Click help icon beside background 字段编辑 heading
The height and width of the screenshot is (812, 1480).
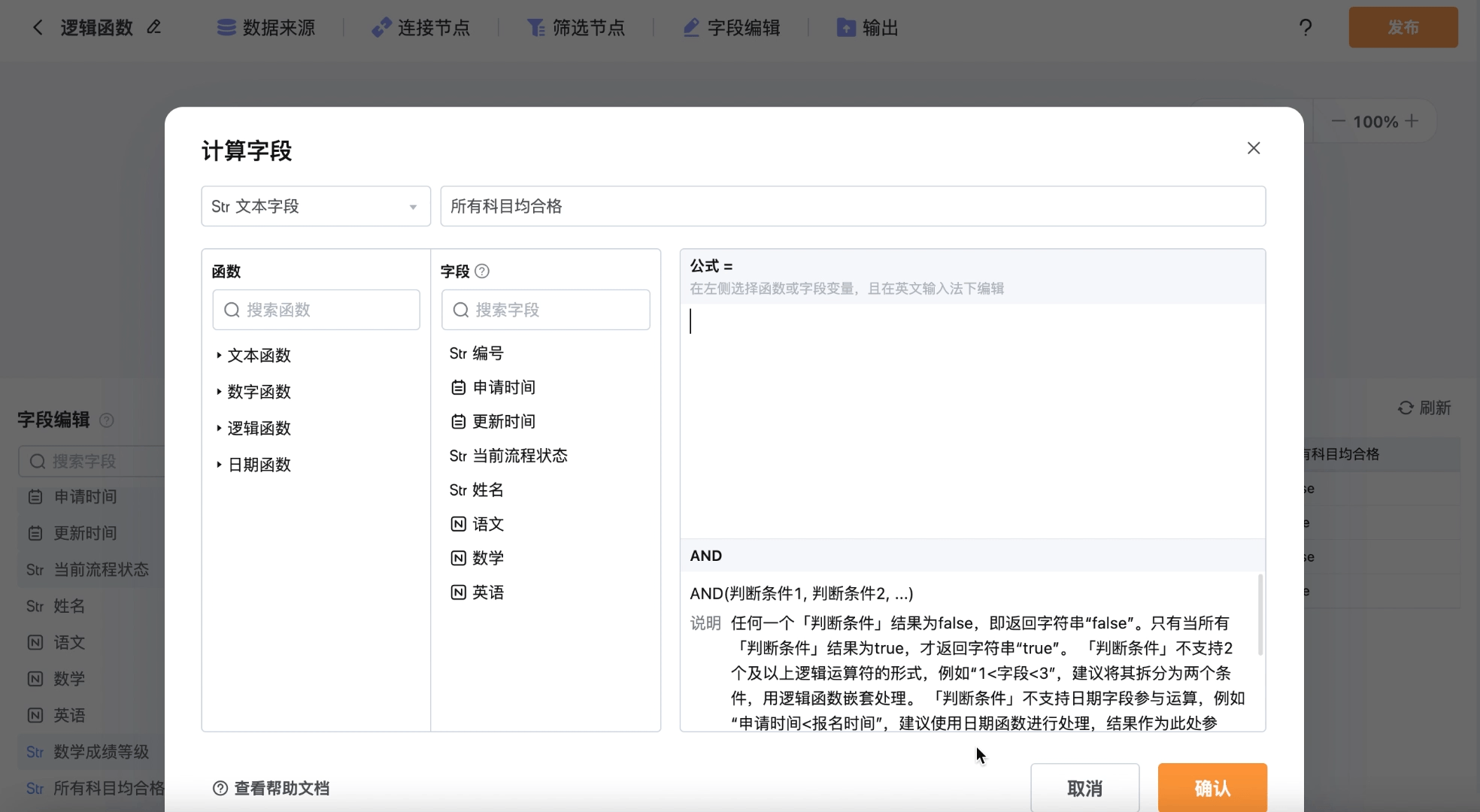tap(107, 420)
